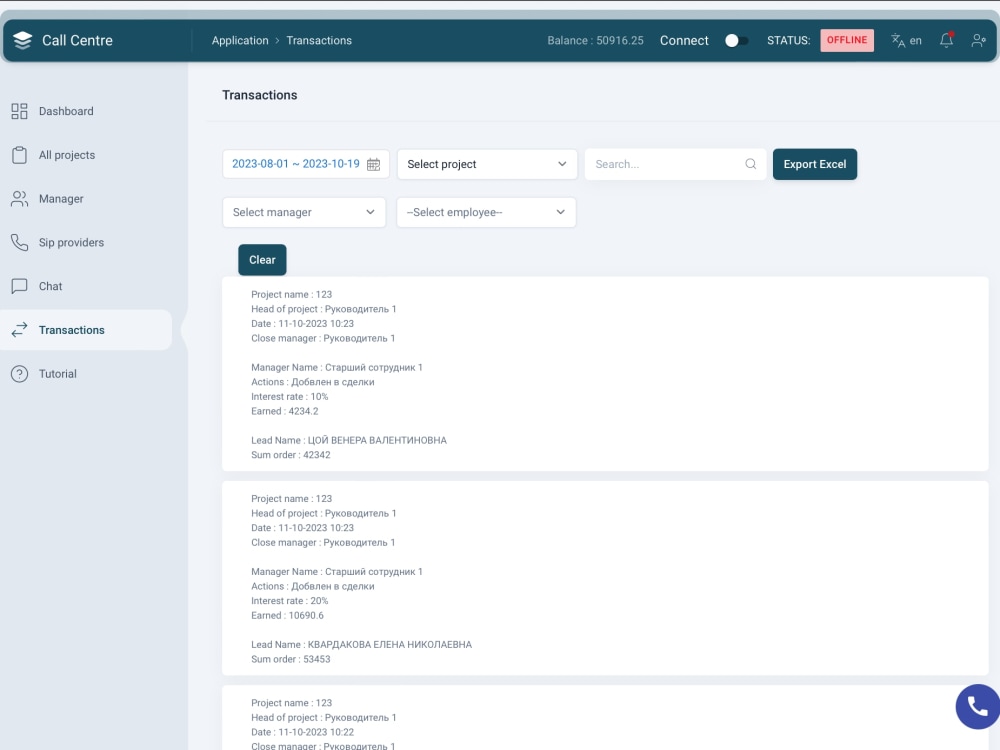The width and height of the screenshot is (1000, 750).
Task: Click lead name КВАРДАКОВА ЕЛЕНА НИКОЛАЕВНА
Action: [390, 644]
